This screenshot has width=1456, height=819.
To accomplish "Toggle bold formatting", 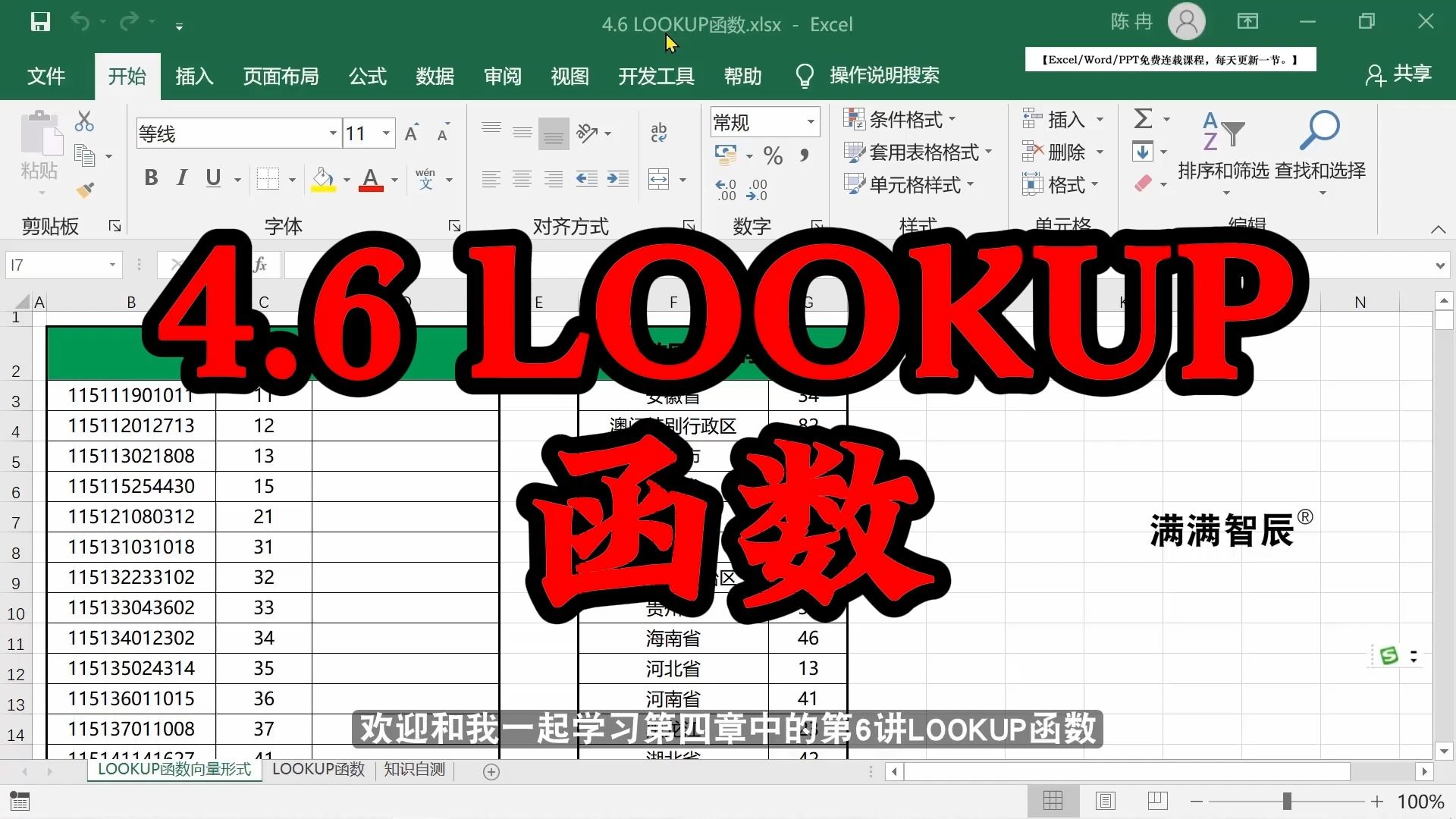I will (150, 179).
